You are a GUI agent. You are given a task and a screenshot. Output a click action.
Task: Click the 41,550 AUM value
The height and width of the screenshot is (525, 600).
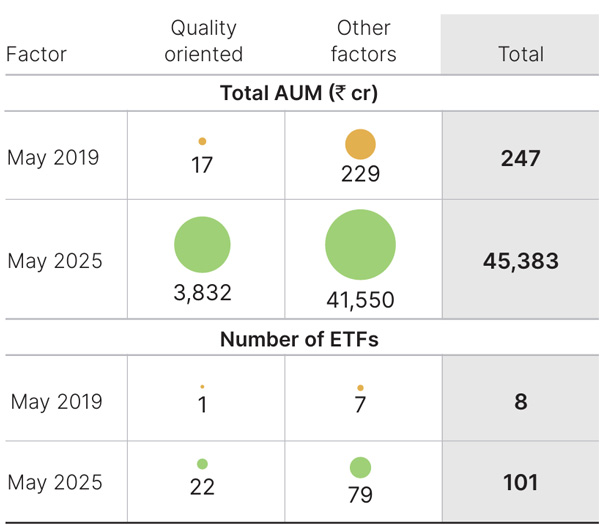[360, 298]
